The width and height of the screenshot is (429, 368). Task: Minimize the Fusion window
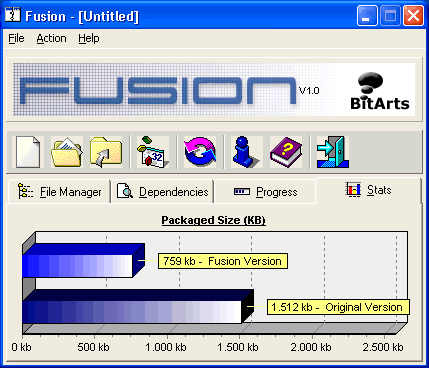tap(367, 15)
